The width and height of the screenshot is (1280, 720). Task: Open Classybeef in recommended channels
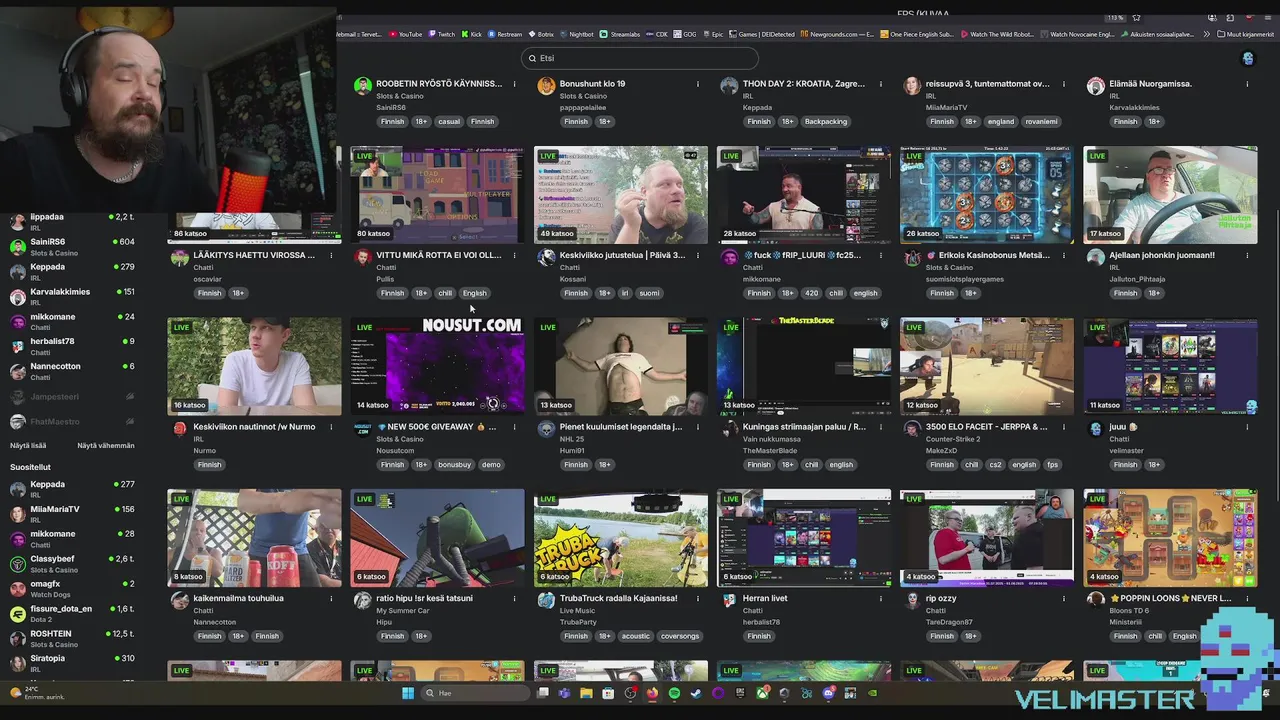pos(72,563)
